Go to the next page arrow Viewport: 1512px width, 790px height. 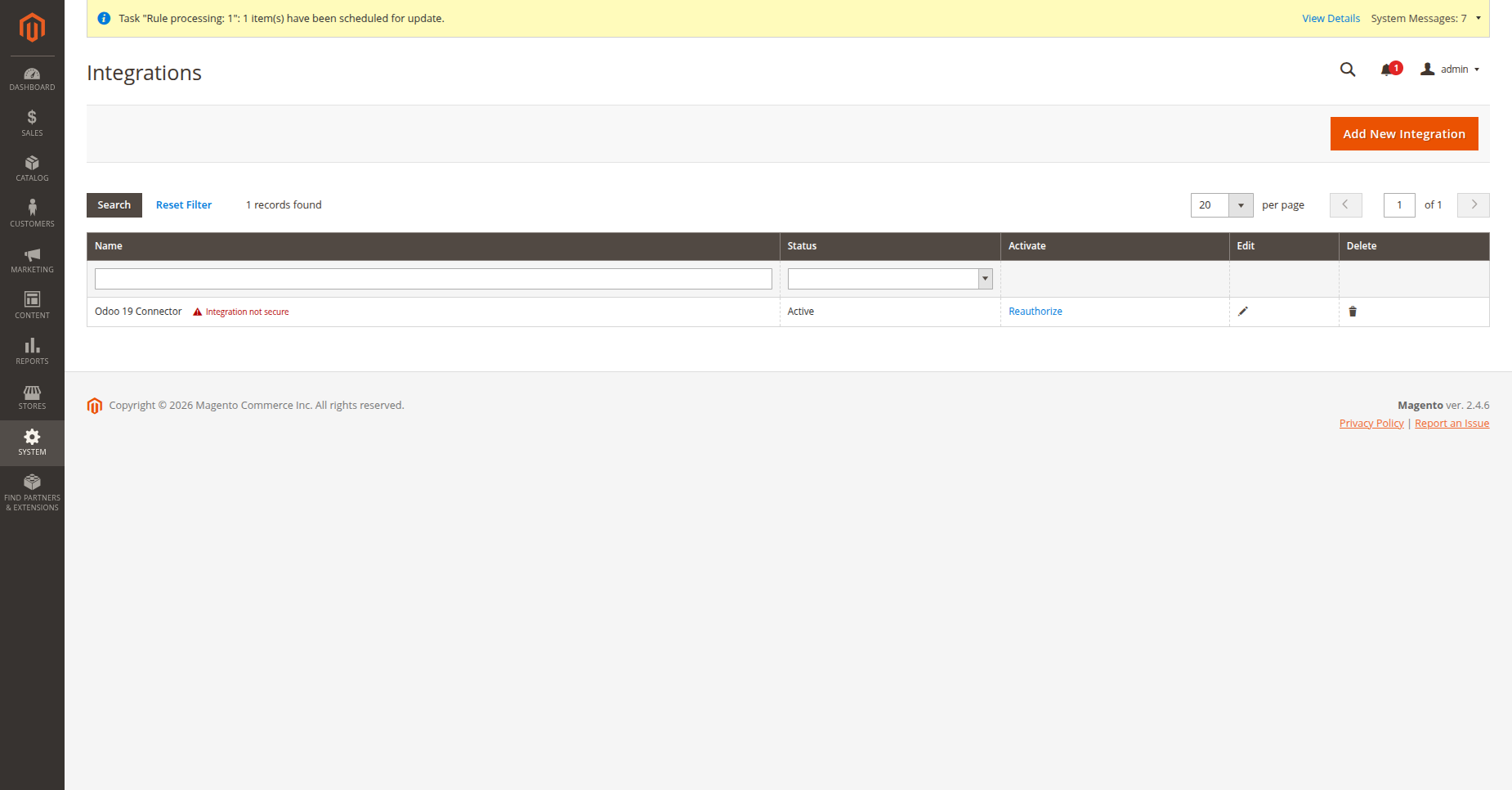pyautogui.click(x=1474, y=205)
